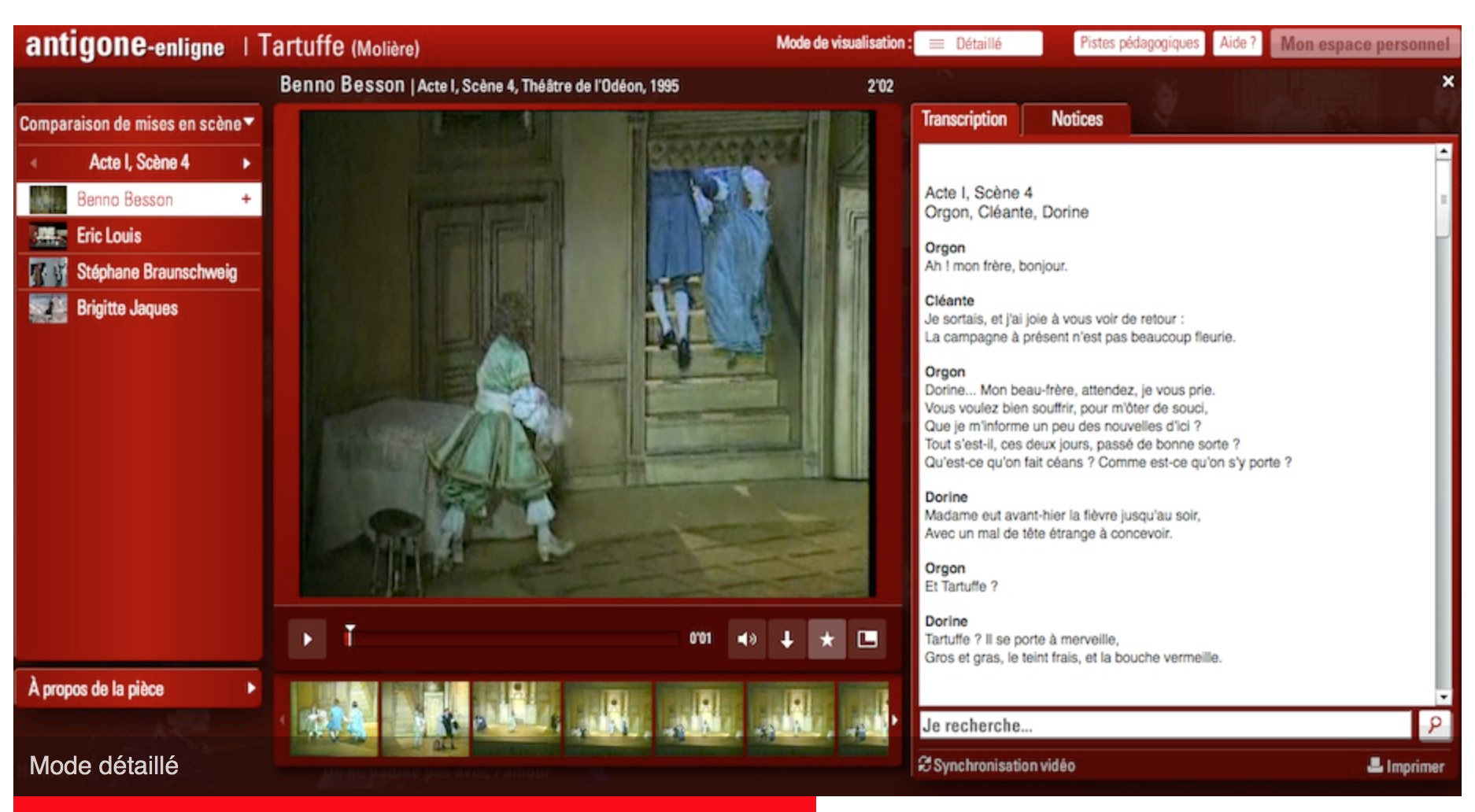Open the Mode de visualisation Détaillé dropdown

point(978,44)
